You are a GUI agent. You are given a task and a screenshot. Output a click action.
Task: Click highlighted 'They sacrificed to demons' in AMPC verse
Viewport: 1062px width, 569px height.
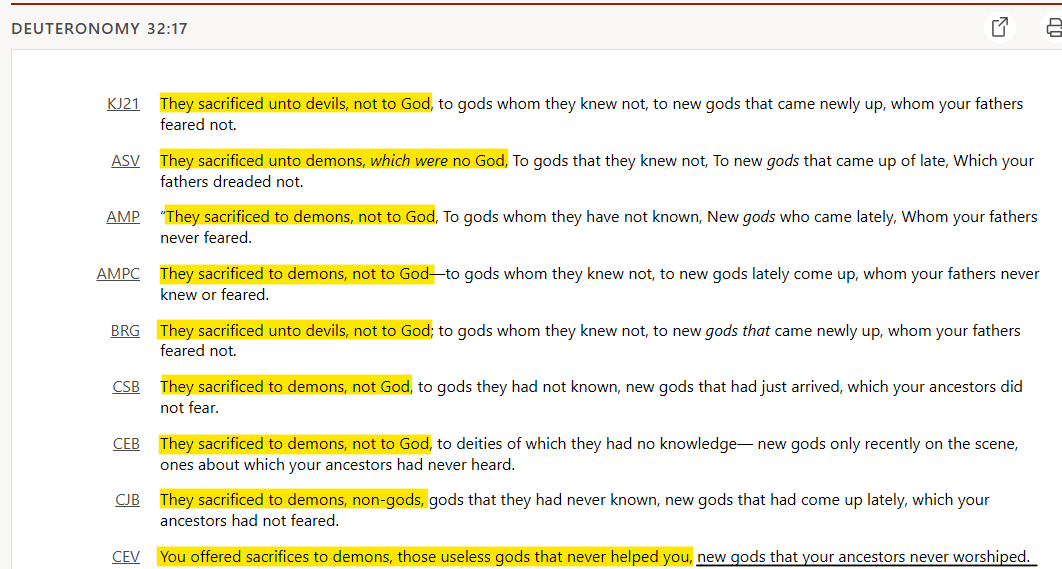pyautogui.click(x=253, y=274)
